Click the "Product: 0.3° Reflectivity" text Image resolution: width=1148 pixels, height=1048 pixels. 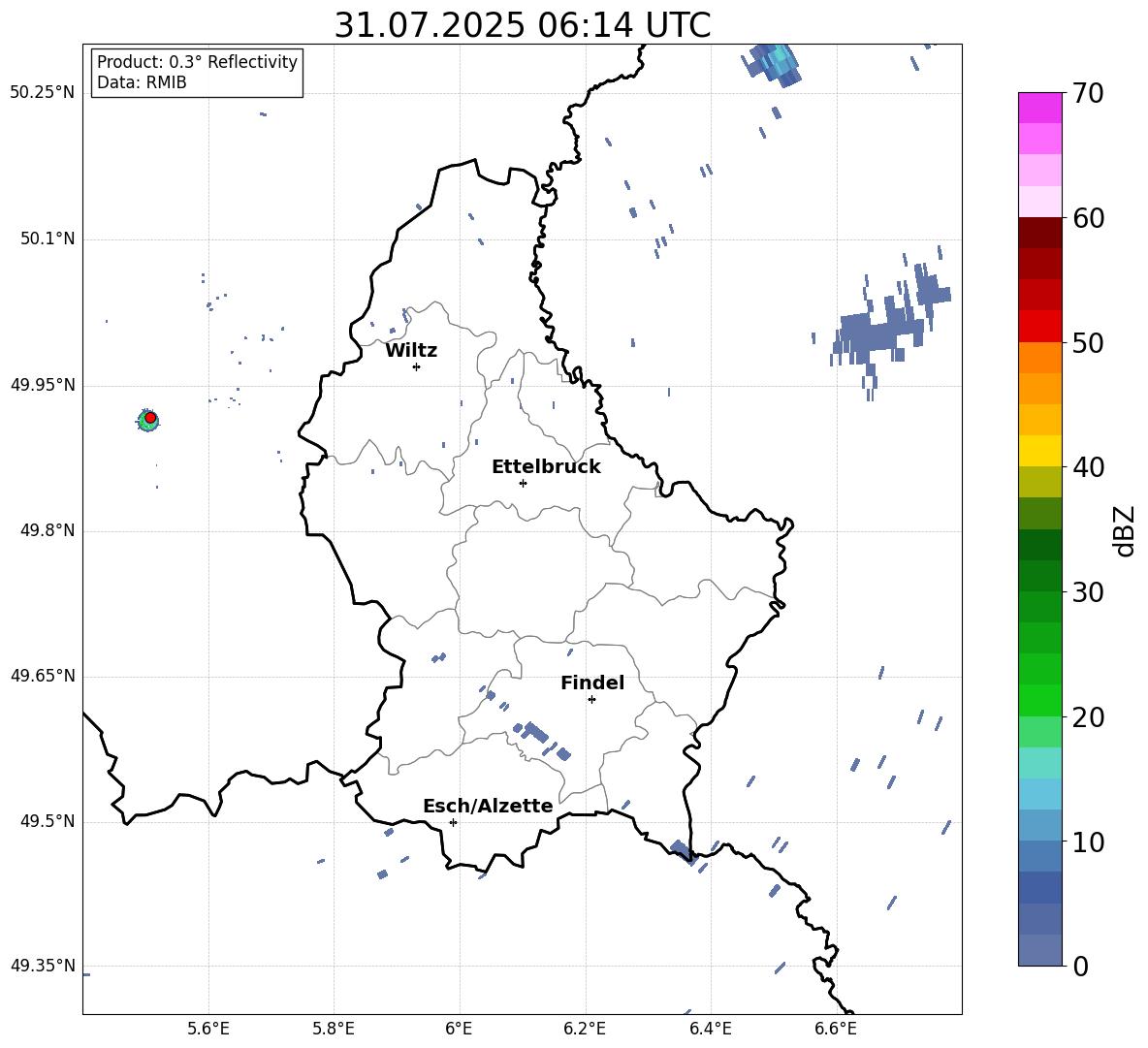pos(197,62)
